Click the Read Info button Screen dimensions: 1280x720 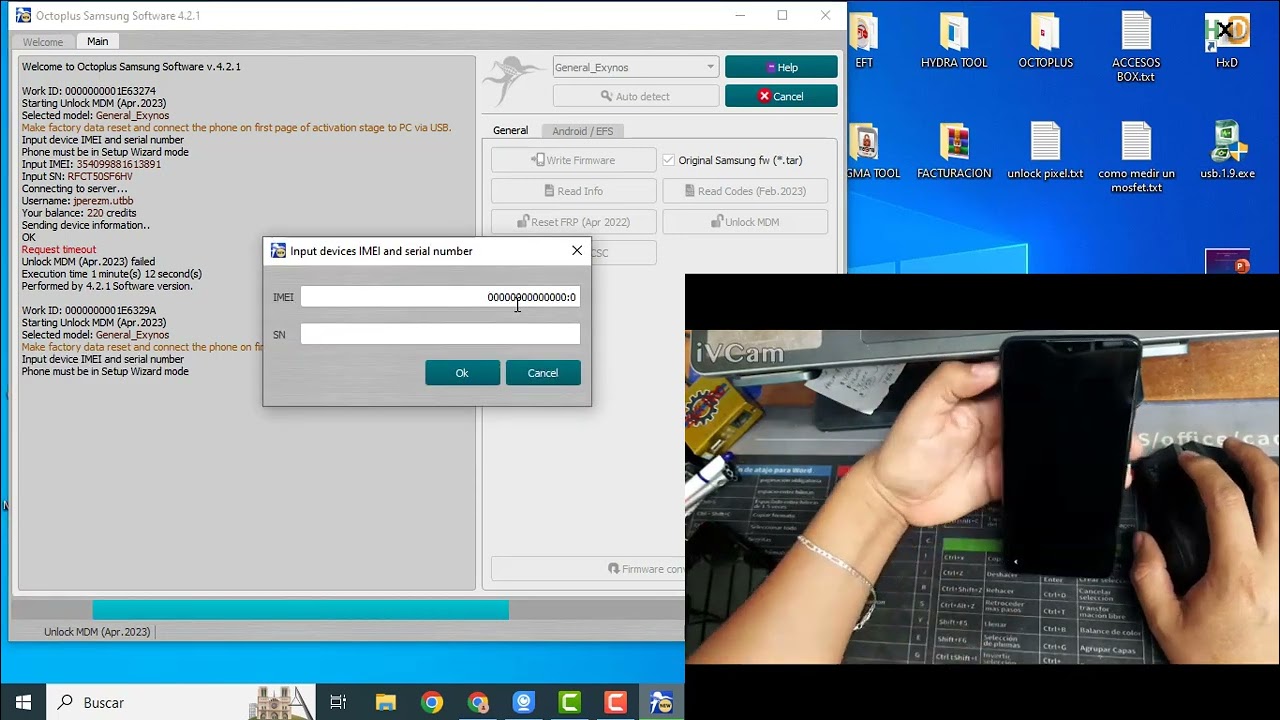click(573, 191)
